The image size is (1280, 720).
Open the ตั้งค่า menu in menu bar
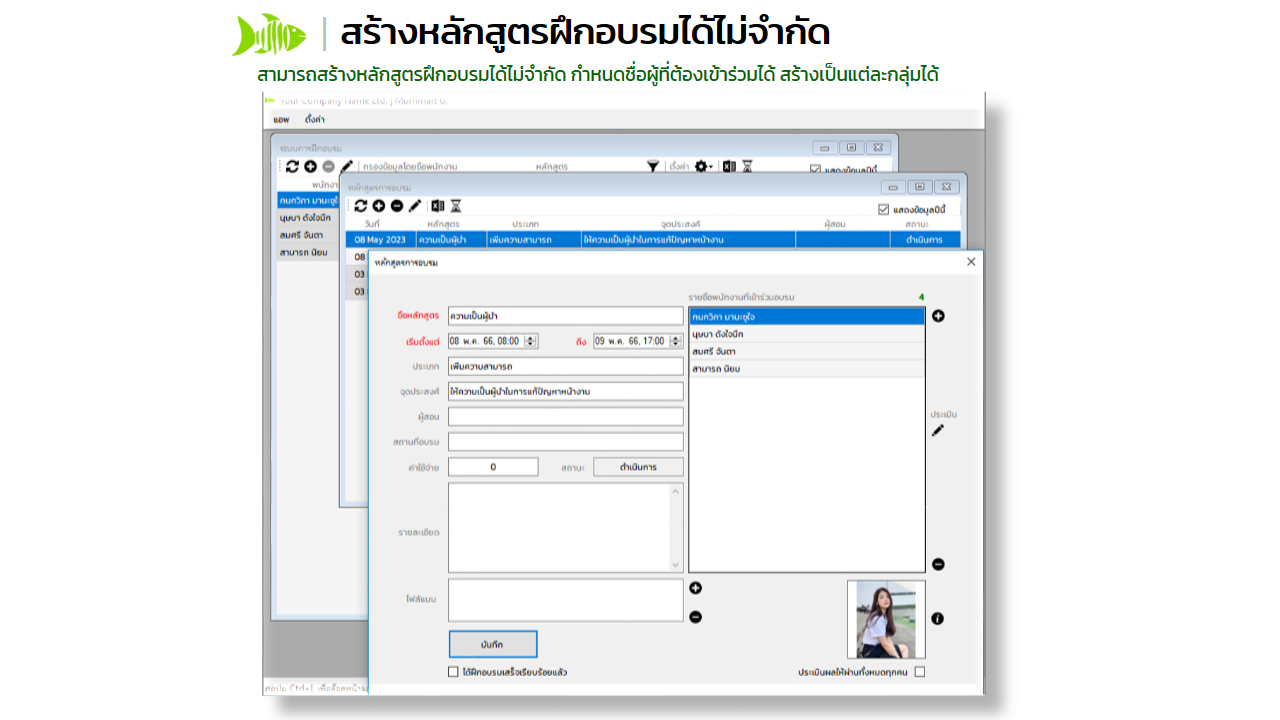click(x=315, y=119)
